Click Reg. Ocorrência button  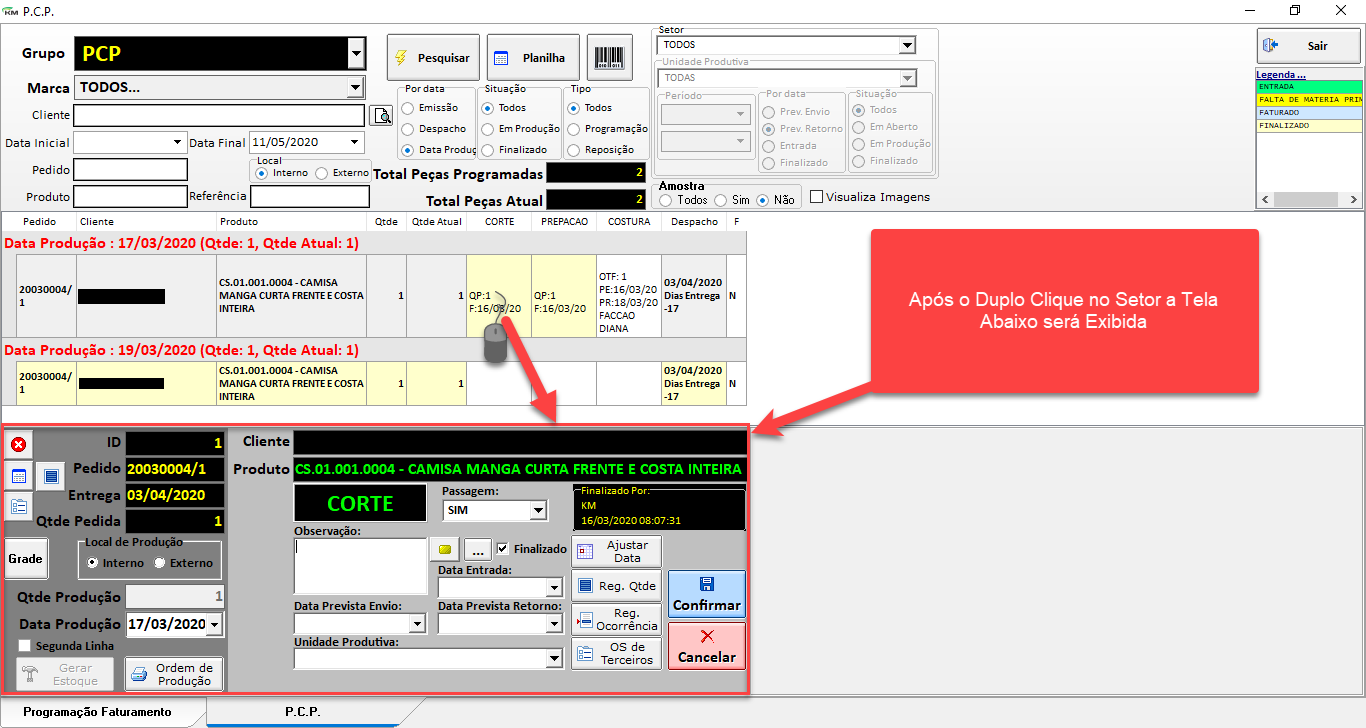(616, 620)
